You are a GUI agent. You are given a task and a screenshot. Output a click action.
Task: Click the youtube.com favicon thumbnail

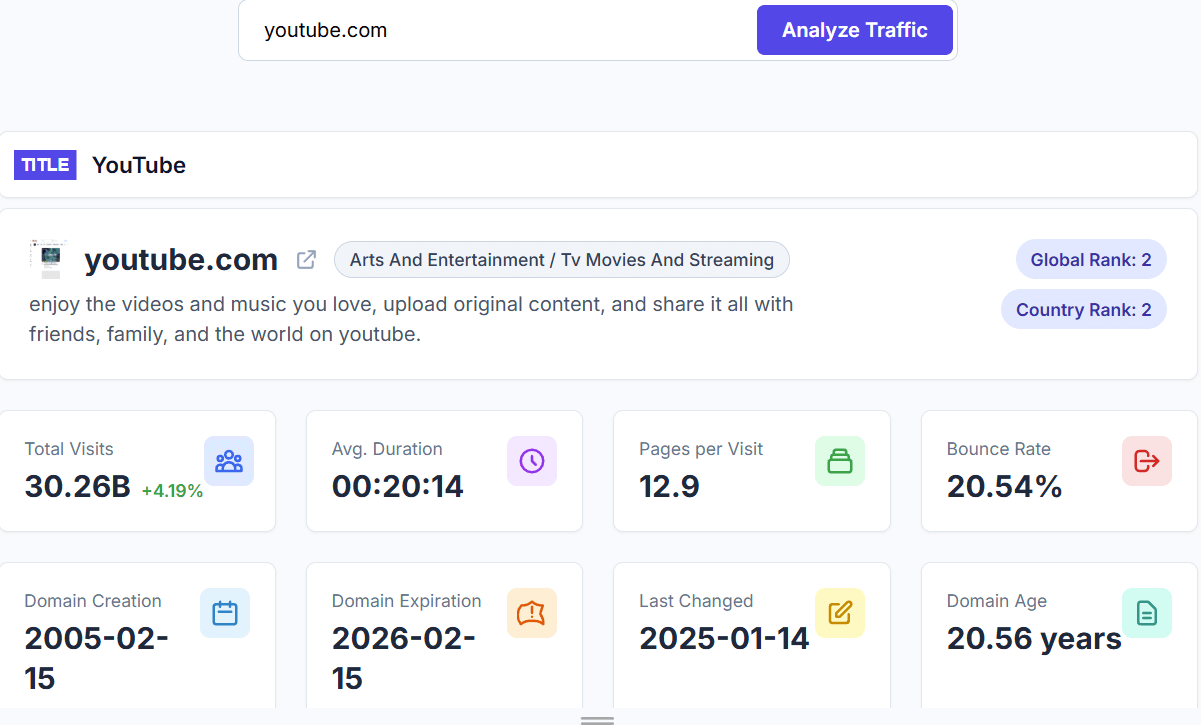coord(47,258)
